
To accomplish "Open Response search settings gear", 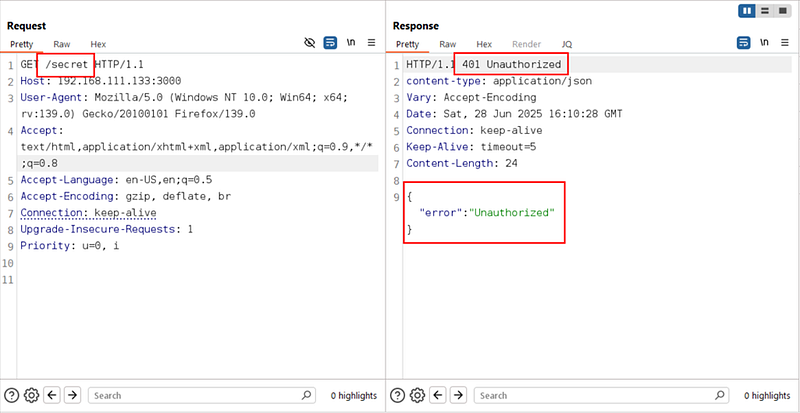I will [417, 395].
